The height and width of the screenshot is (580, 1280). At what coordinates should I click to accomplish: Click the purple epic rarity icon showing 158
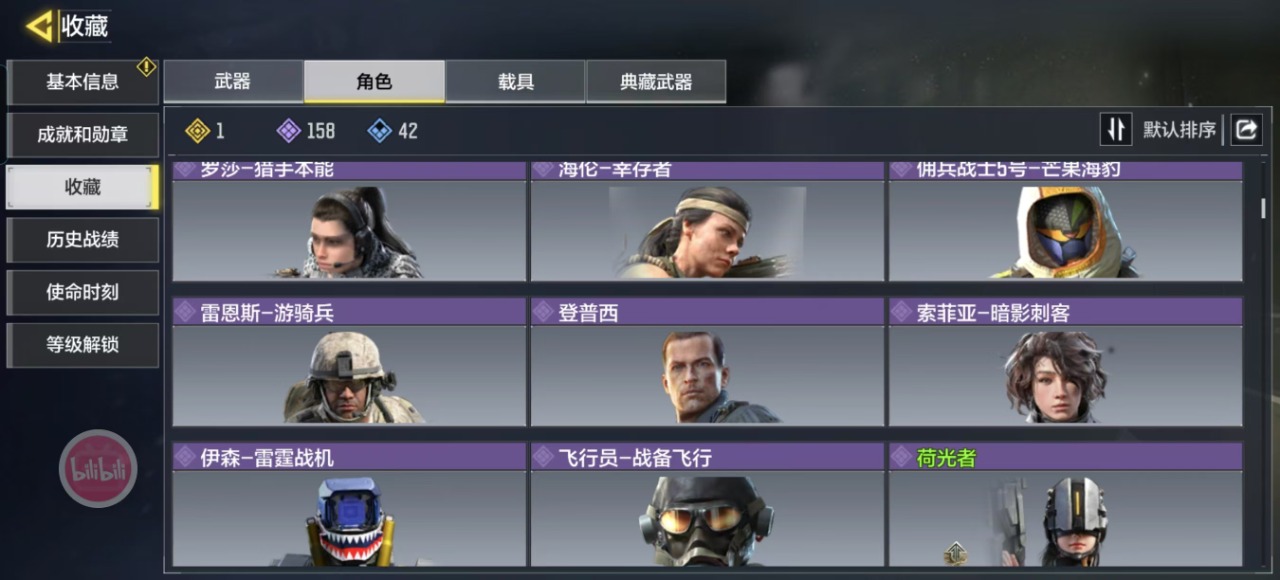pos(288,131)
